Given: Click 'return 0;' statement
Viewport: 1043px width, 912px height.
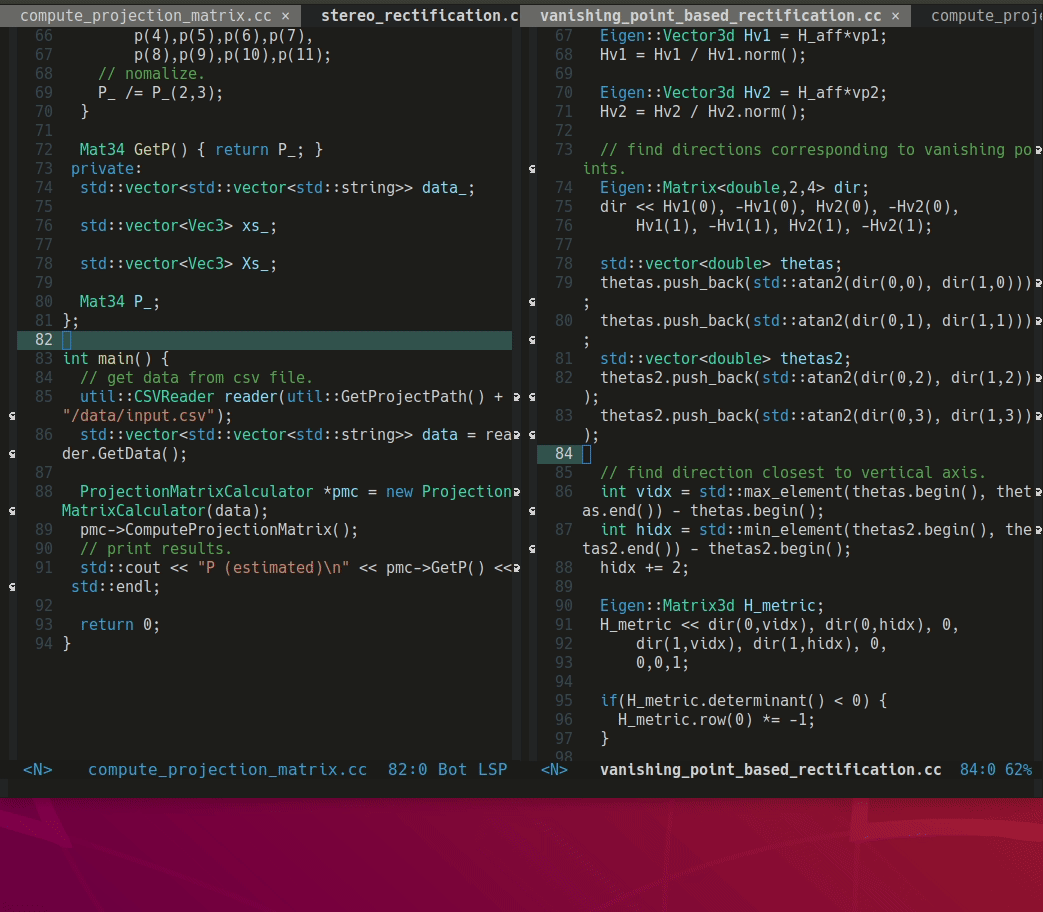Looking at the screenshot, I should [120, 625].
